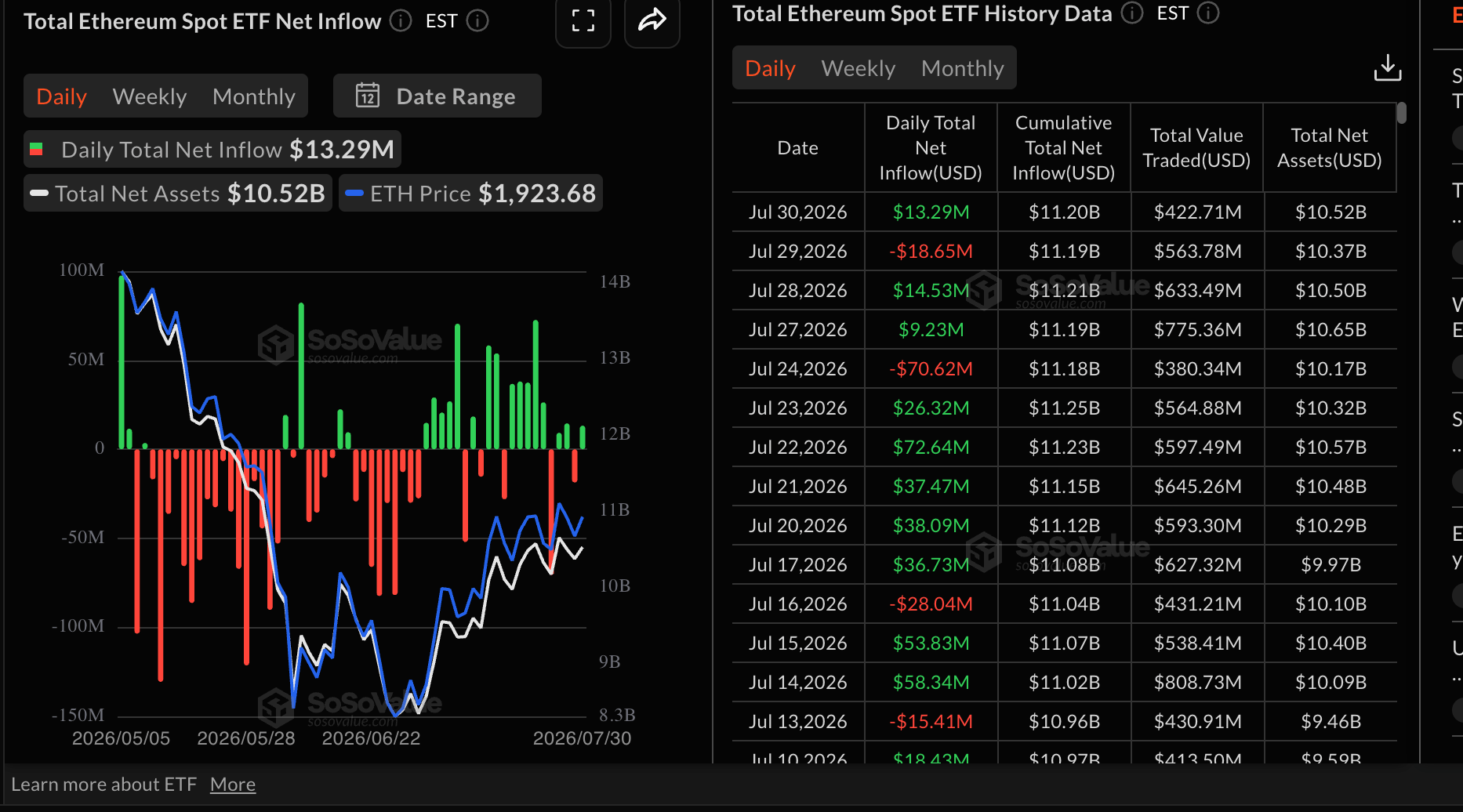Switch chart to Weekly view

[150, 96]
